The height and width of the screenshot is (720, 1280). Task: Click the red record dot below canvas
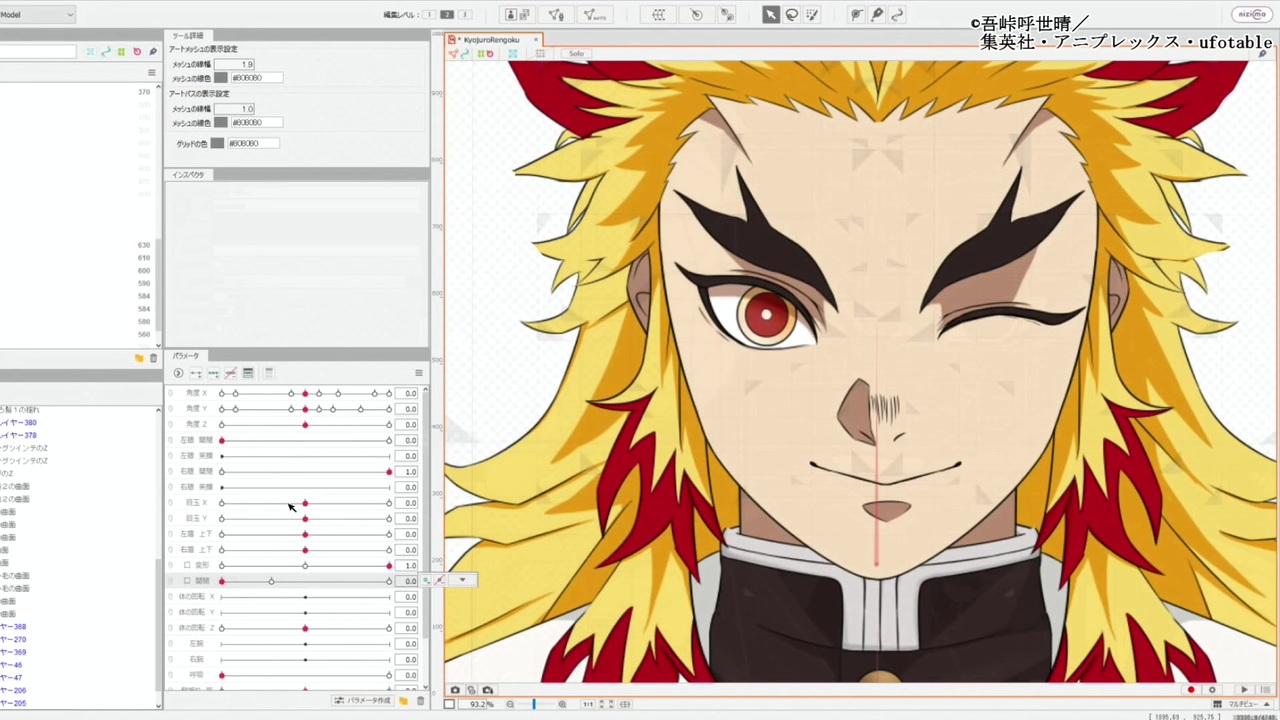pyautogui.click(x=1190, y=690)
